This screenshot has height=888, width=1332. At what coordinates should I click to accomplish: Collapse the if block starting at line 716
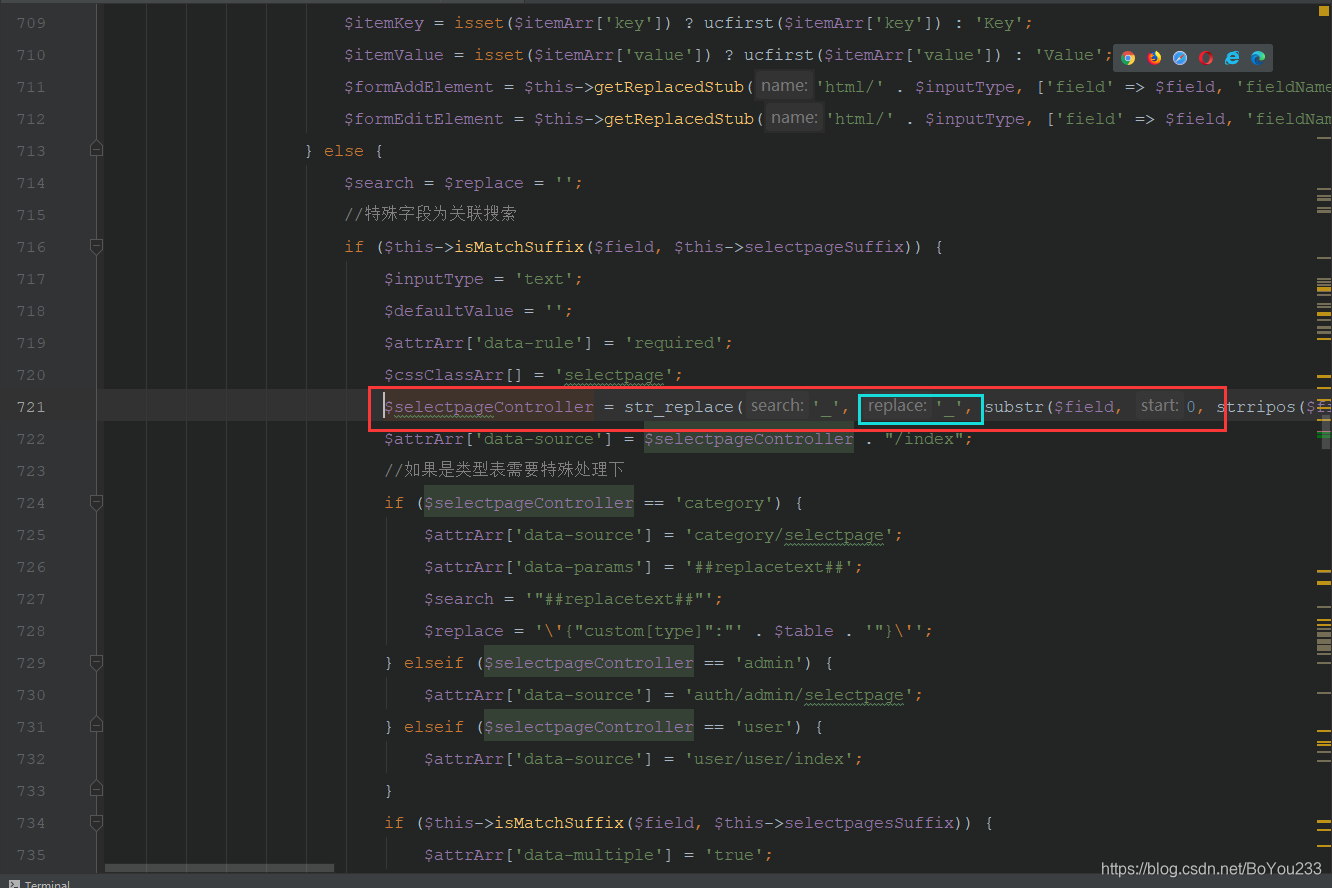click(x=96, y=244)
